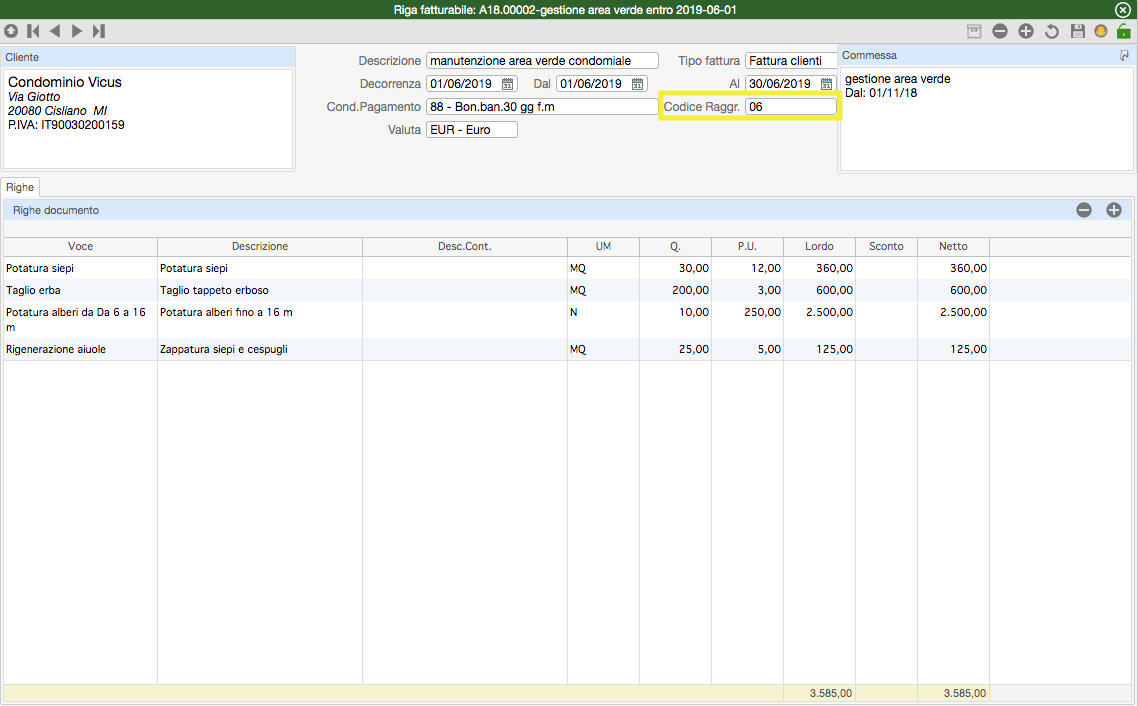Click the Netto column header
Screen dimensions: 1138x706
click(953, 247)
